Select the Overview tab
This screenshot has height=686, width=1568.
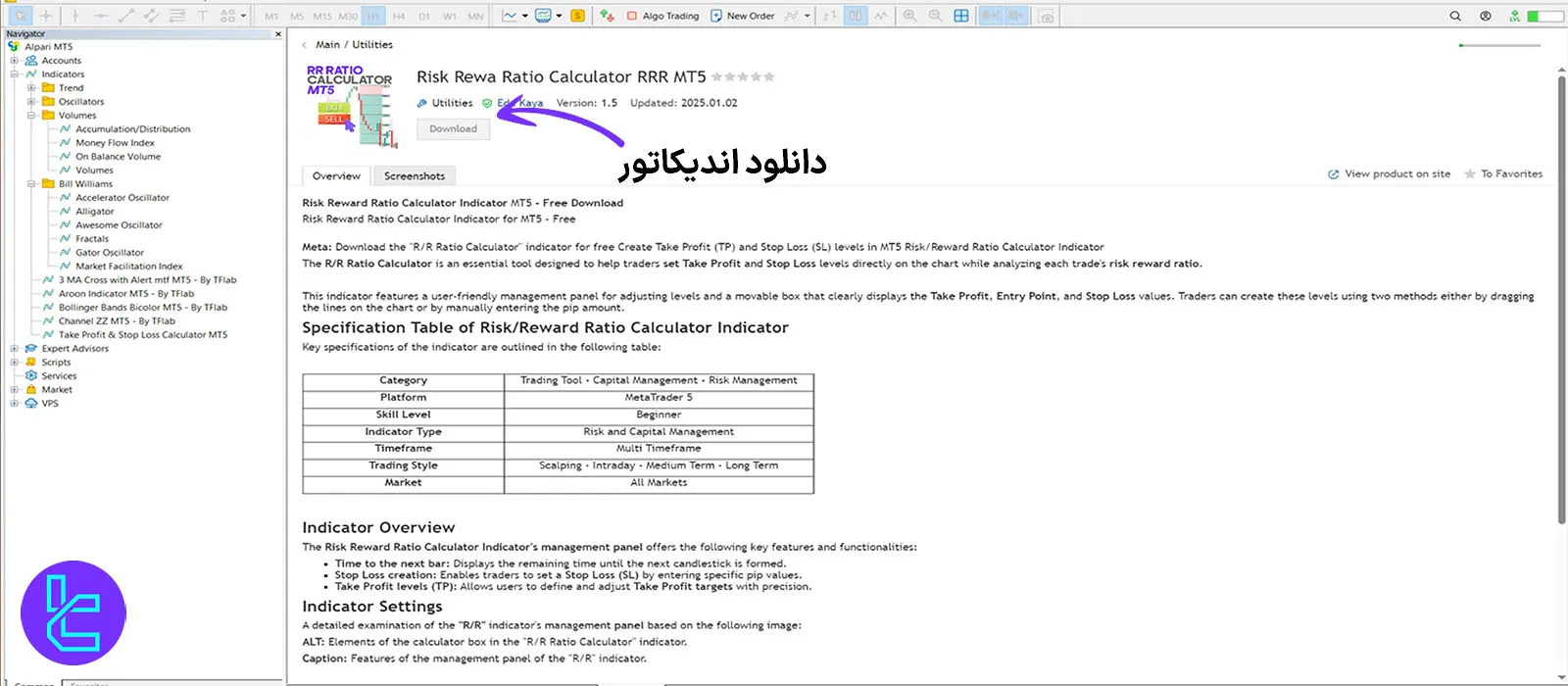[336, 176]
